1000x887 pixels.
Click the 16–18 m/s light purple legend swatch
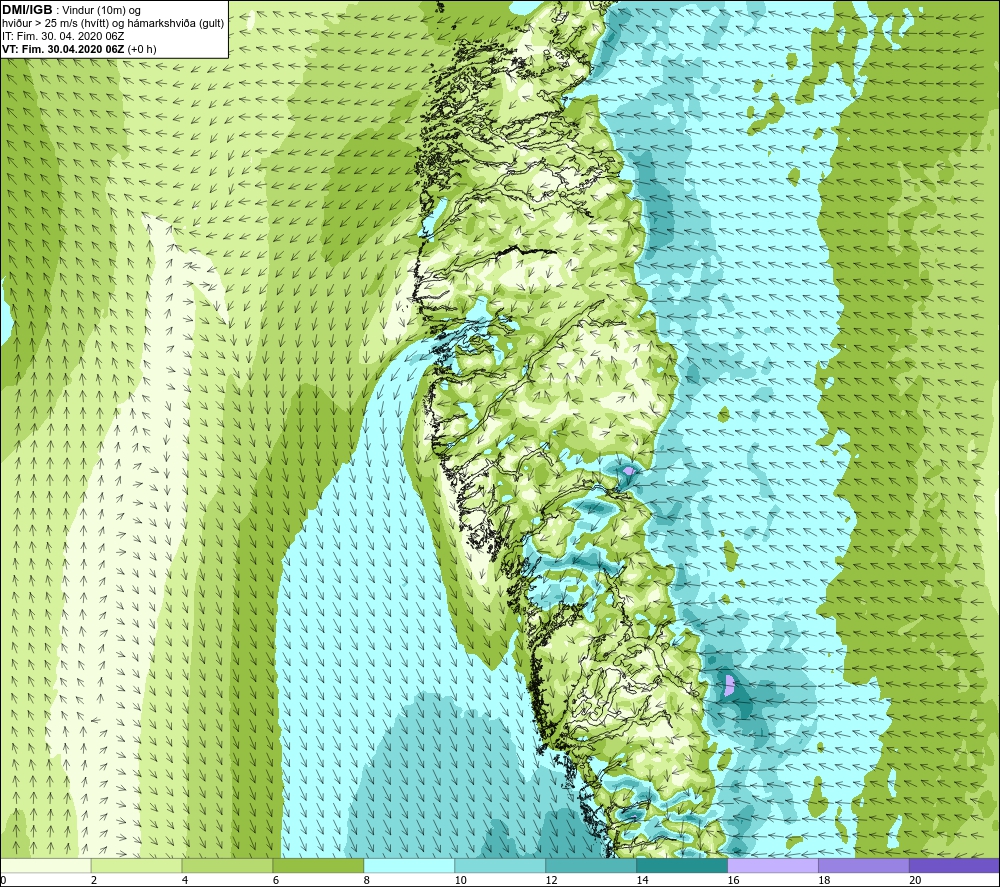click(773, 865)
